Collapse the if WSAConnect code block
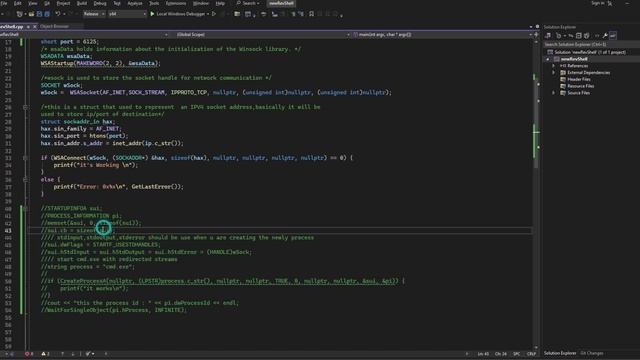The height and width of the screenshot is (360, 640). tap(25, 158)
